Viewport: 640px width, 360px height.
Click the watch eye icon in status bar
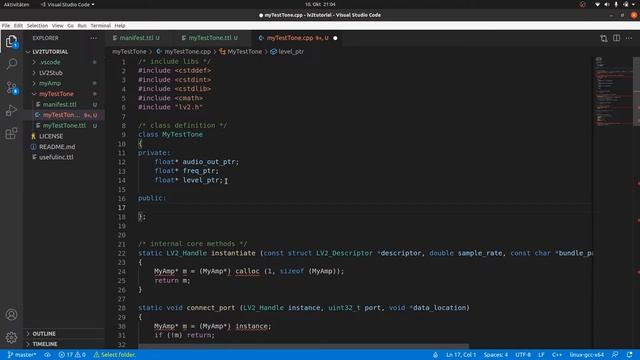click(47, 355)
